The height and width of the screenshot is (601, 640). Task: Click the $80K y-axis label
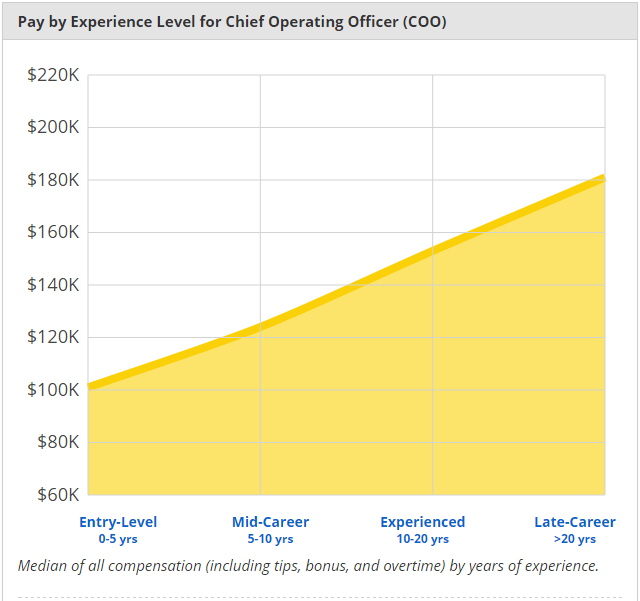pyautogui.click(x=58, y=442)
